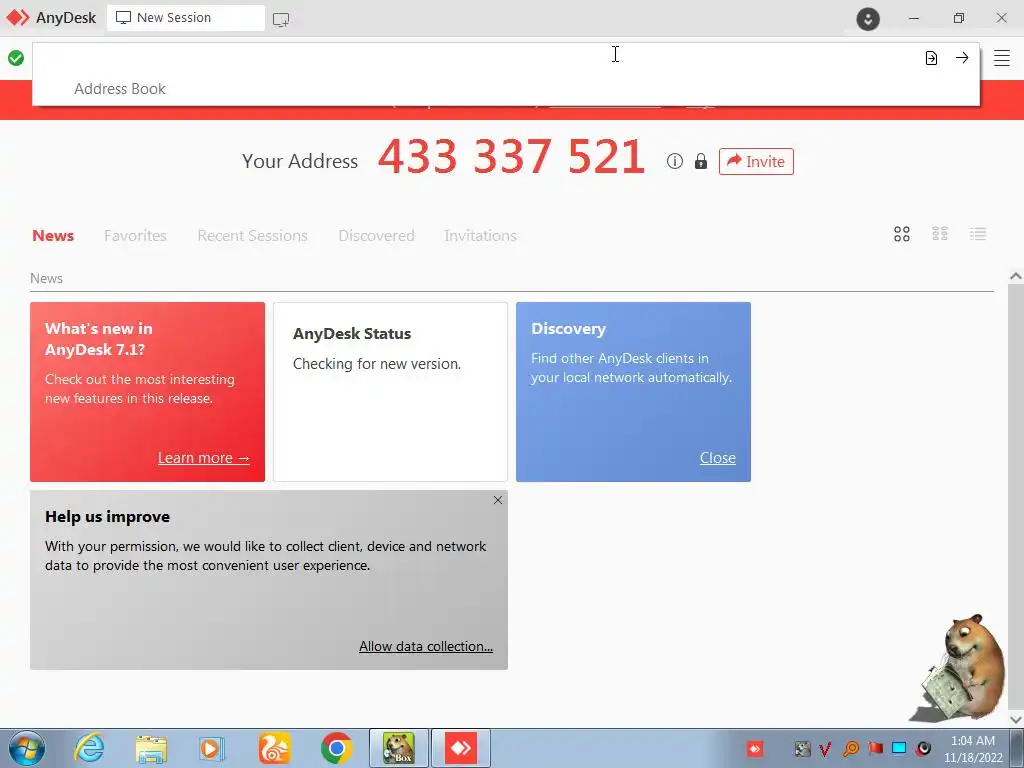Click scrollbar down arrow in news panel

point(1016,719)
